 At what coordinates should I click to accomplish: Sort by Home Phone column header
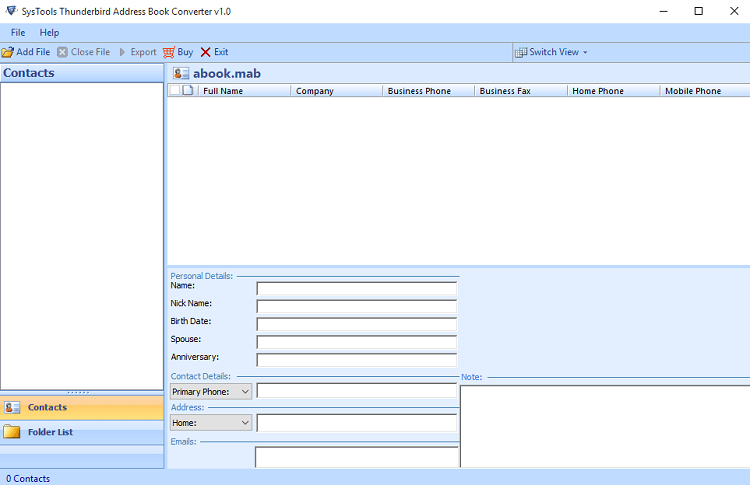(613, 90)
